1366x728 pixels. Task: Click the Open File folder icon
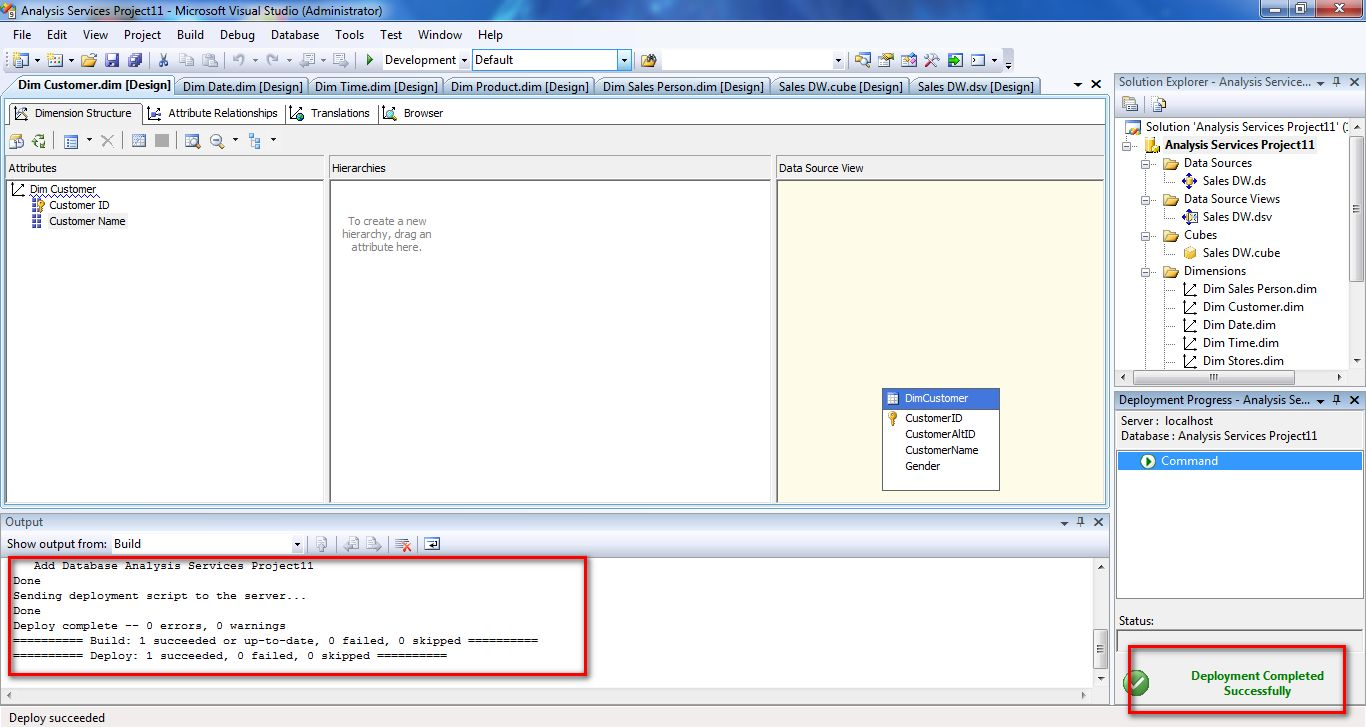point(90,60)
